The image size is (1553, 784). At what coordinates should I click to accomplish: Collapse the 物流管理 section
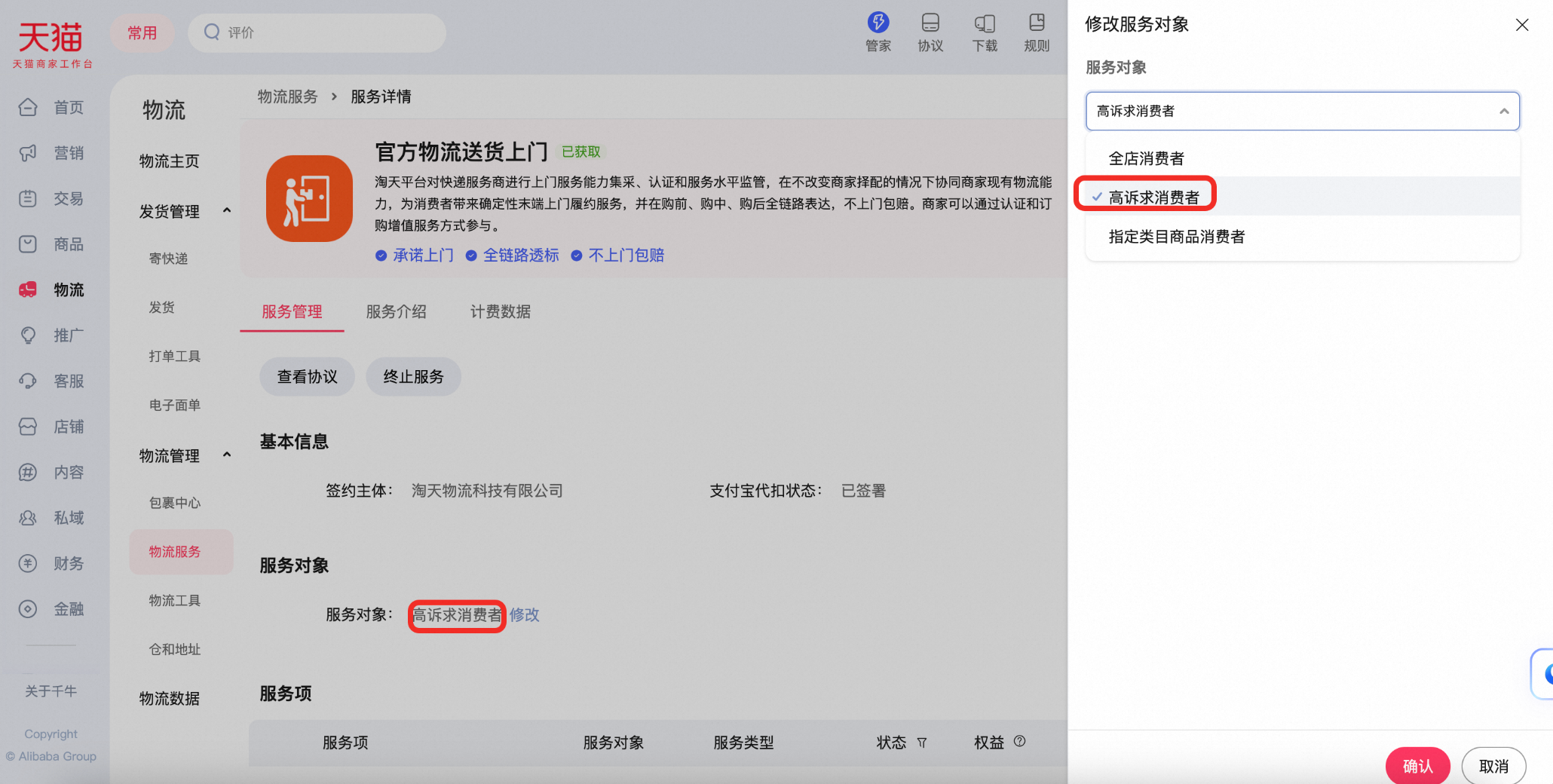click(227, 455)
